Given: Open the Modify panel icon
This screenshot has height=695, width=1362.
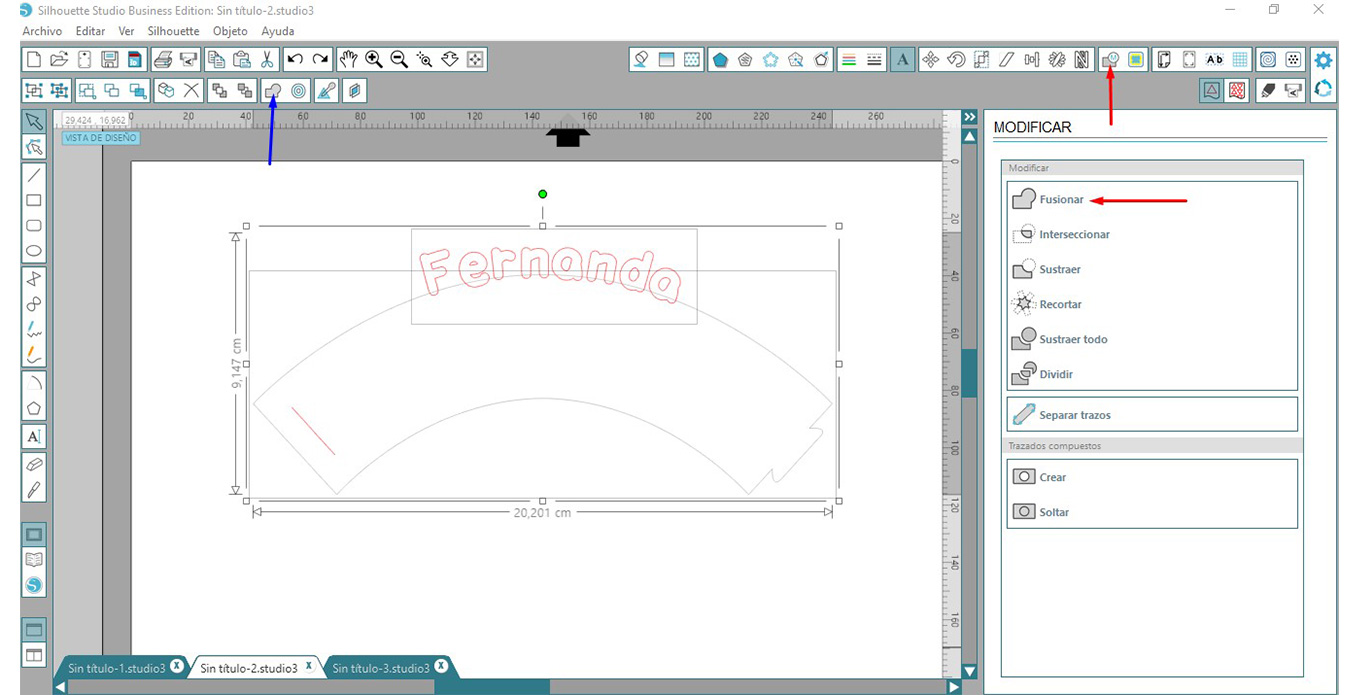Looking at the screenshot, I should tap(1110, 59).
